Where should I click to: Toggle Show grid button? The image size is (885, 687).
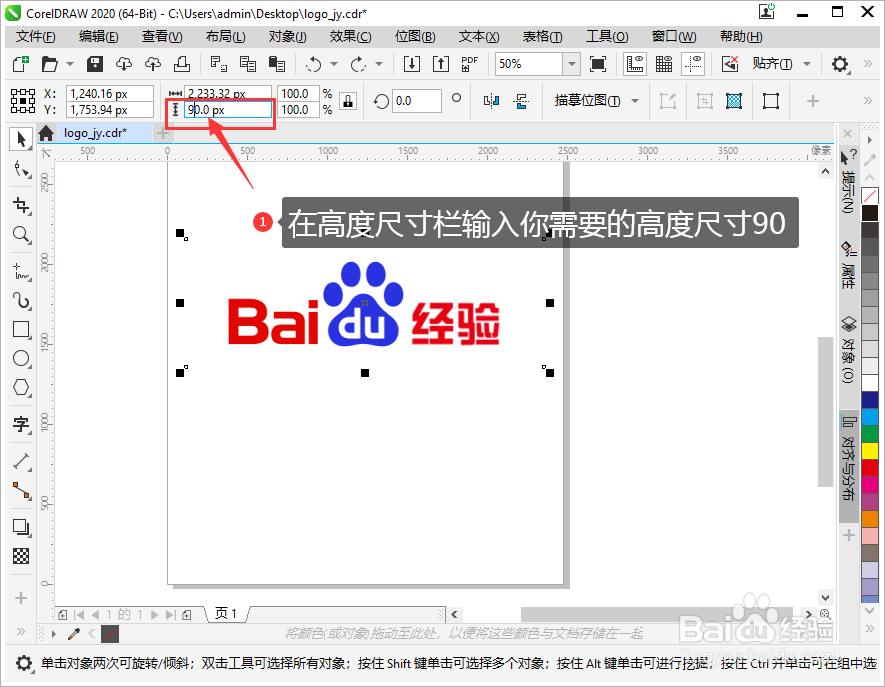(x=664, y=64)
